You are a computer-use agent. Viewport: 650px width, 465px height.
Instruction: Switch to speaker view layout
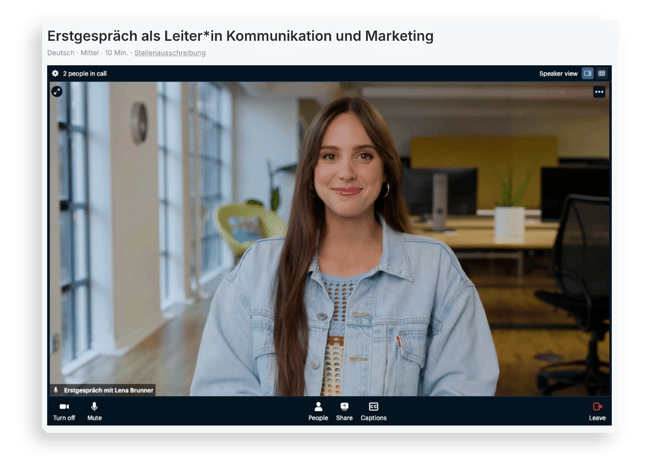tap(587, 73)
